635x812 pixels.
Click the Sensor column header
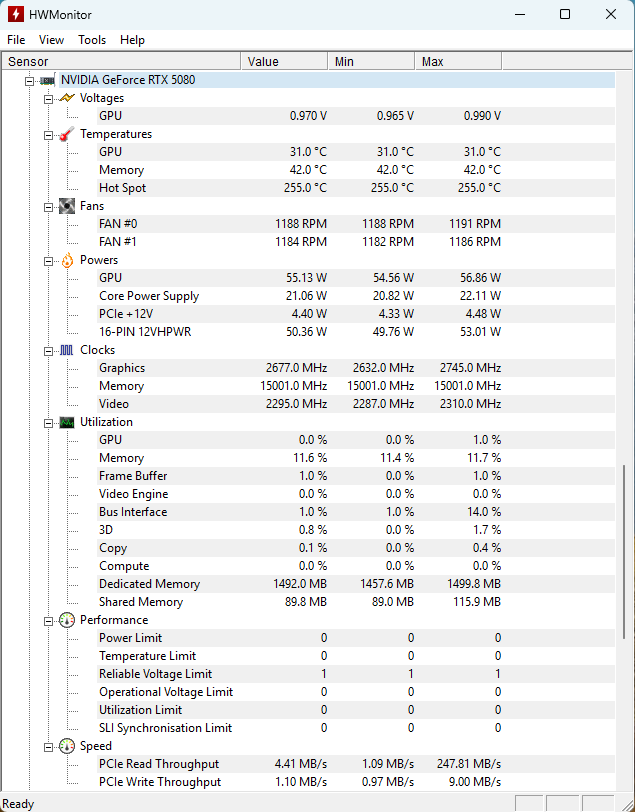(x=120, y=62)
